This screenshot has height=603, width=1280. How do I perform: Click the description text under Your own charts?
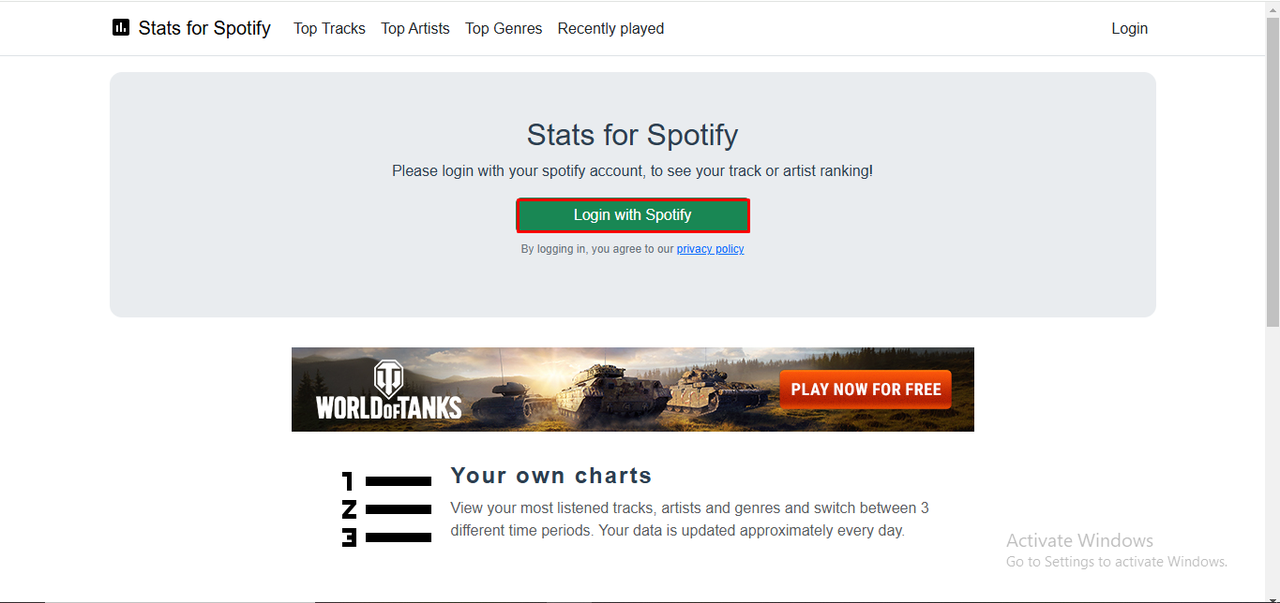pyautogui.click(x=689, y=519)
